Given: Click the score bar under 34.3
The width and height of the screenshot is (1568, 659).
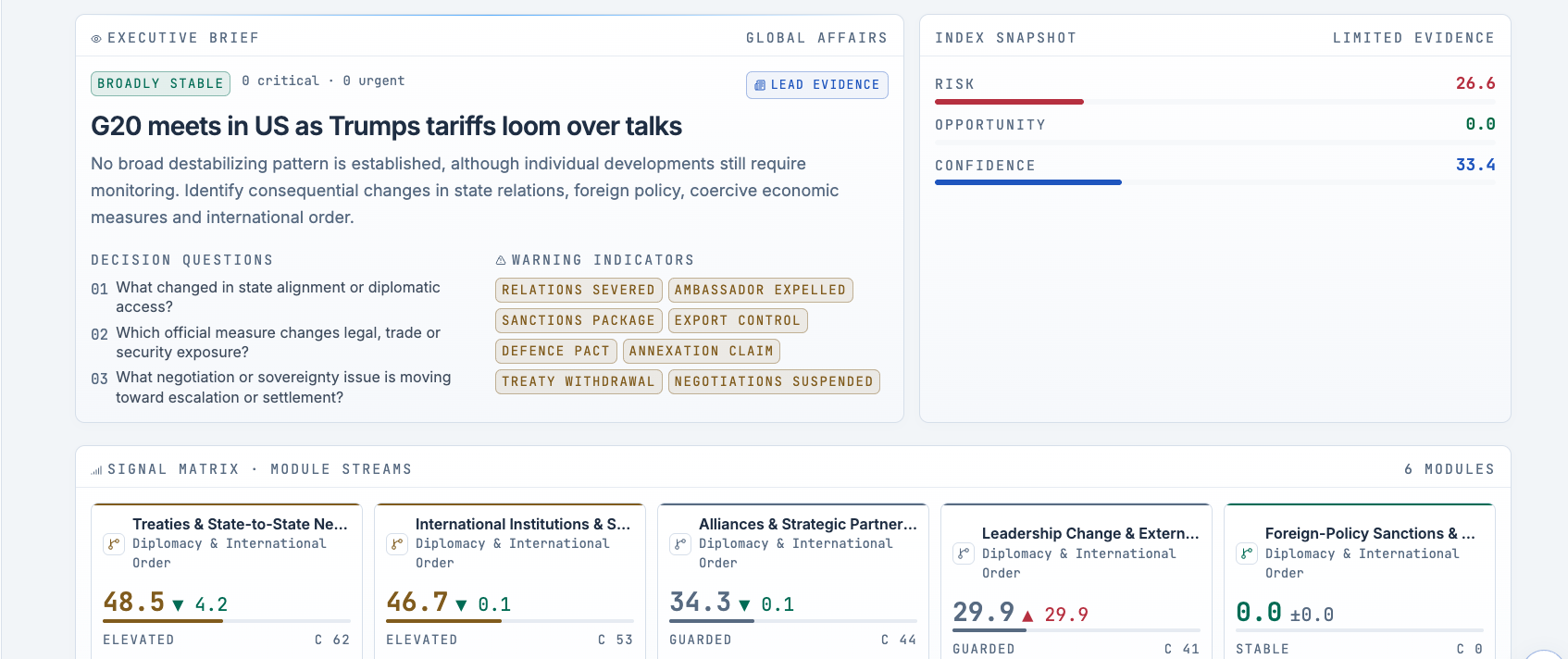Looking at the screenshot, I should [793, 621].
